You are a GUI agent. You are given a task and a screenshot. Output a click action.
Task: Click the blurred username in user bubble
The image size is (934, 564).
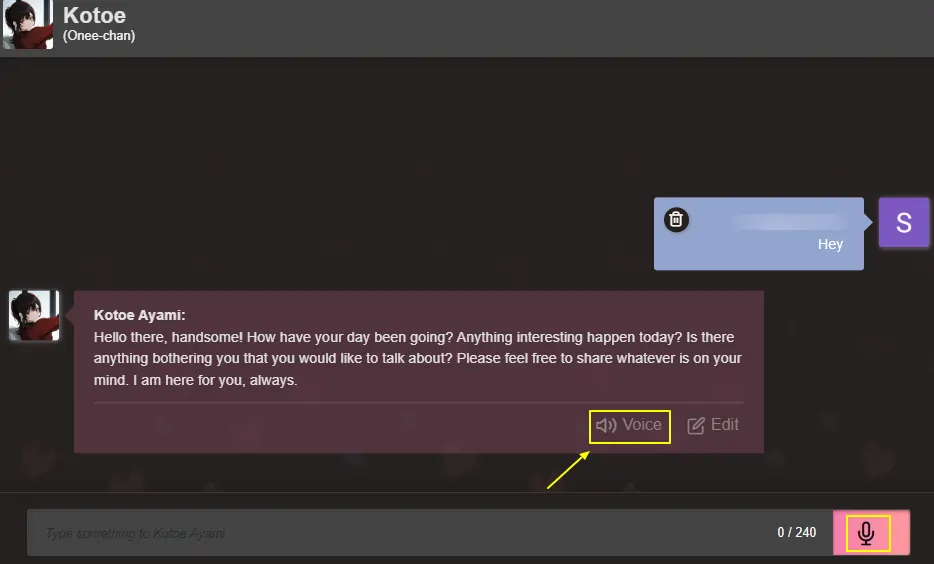tap(790, 221)
